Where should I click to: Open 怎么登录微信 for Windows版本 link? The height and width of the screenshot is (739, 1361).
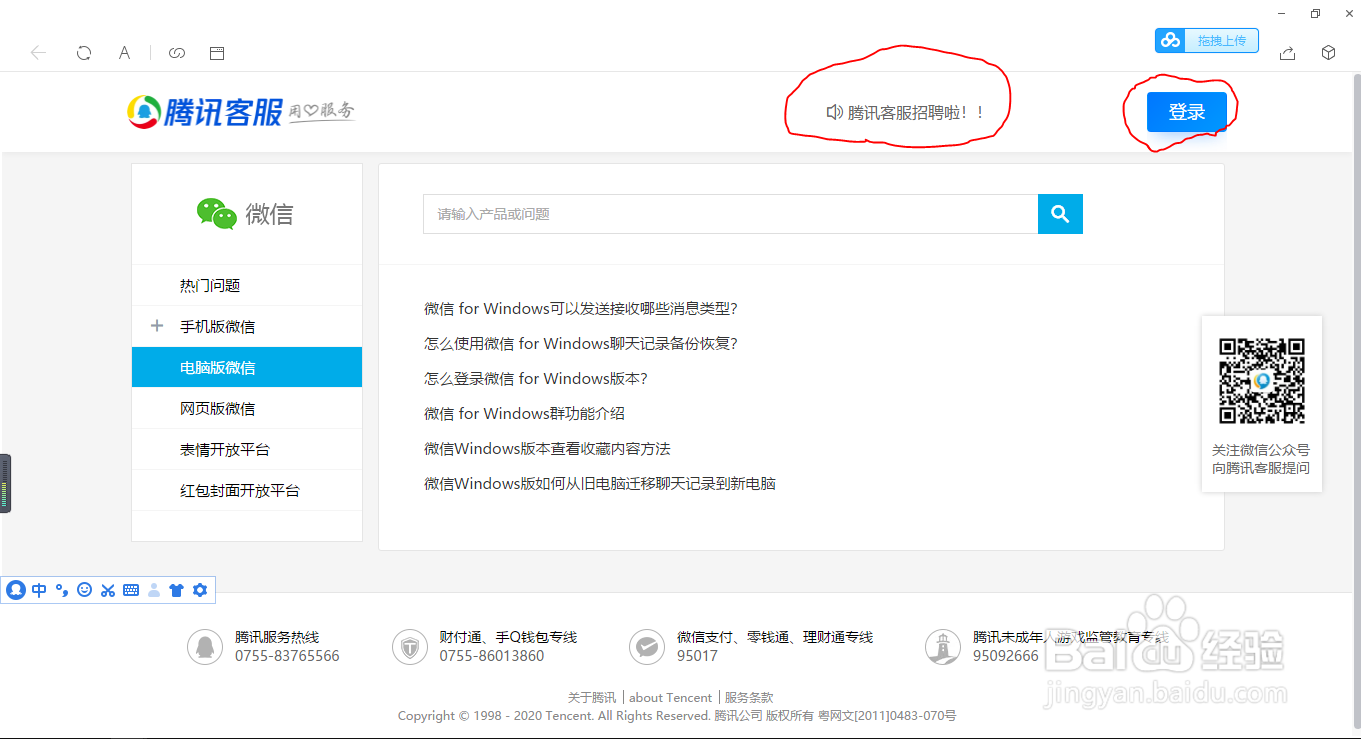click(536, 379)
